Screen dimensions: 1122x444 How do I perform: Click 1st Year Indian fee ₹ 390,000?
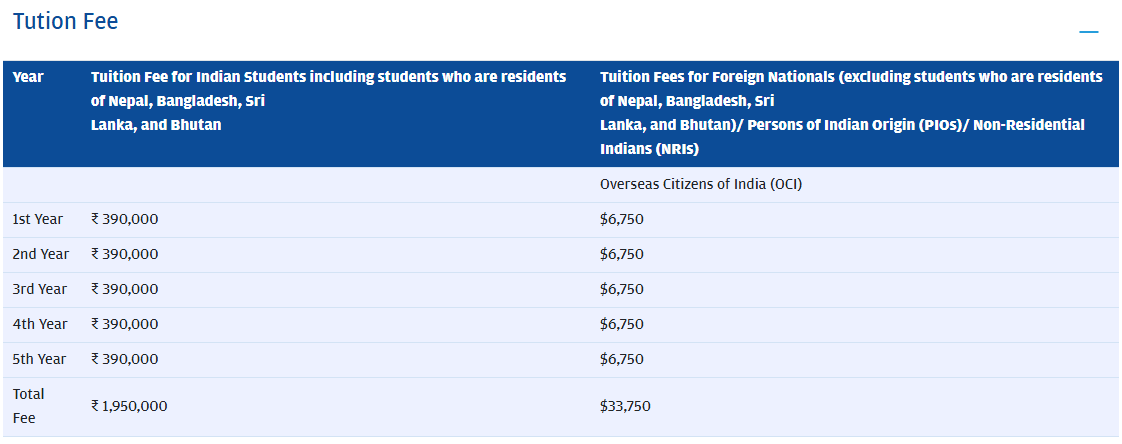124,219
